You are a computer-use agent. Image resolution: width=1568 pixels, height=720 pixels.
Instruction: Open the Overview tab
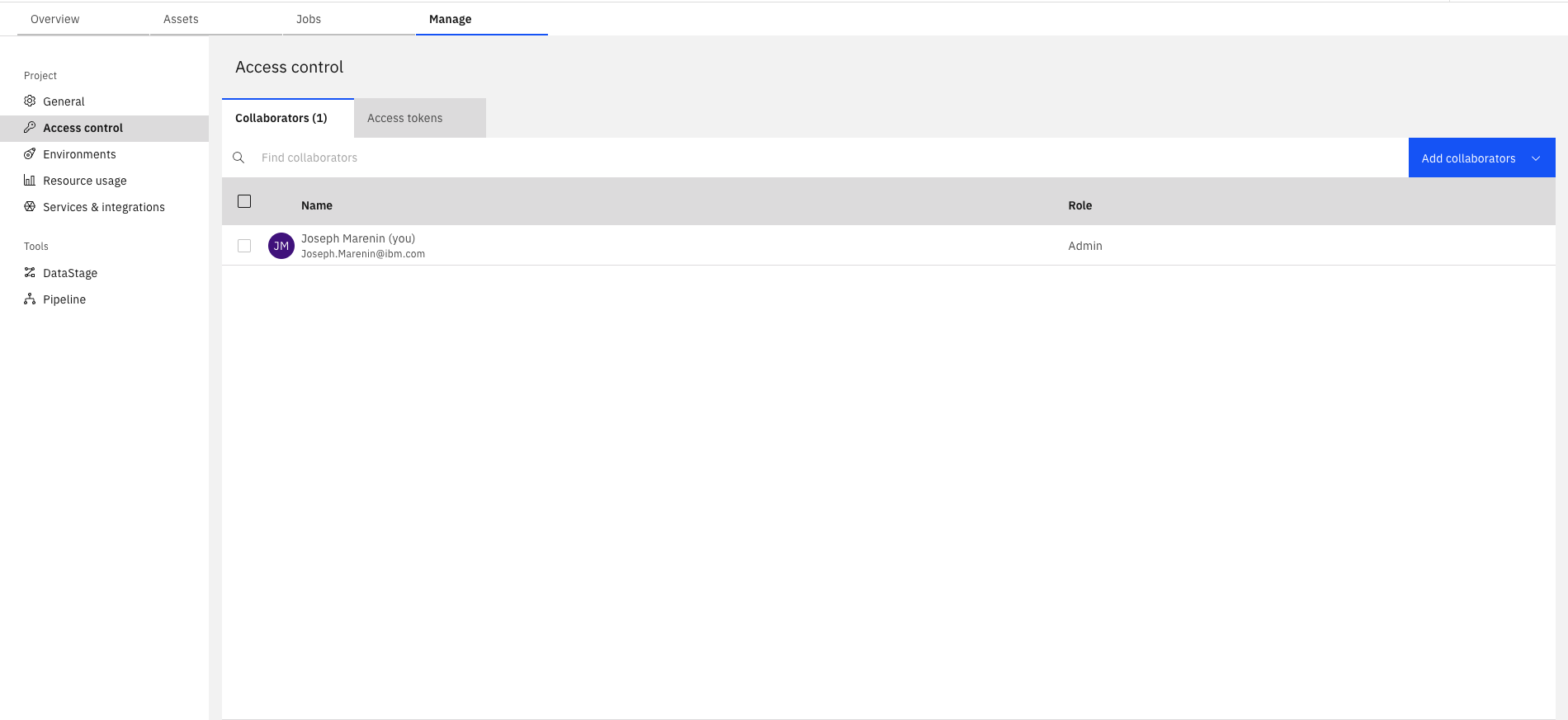click(55, 19)
